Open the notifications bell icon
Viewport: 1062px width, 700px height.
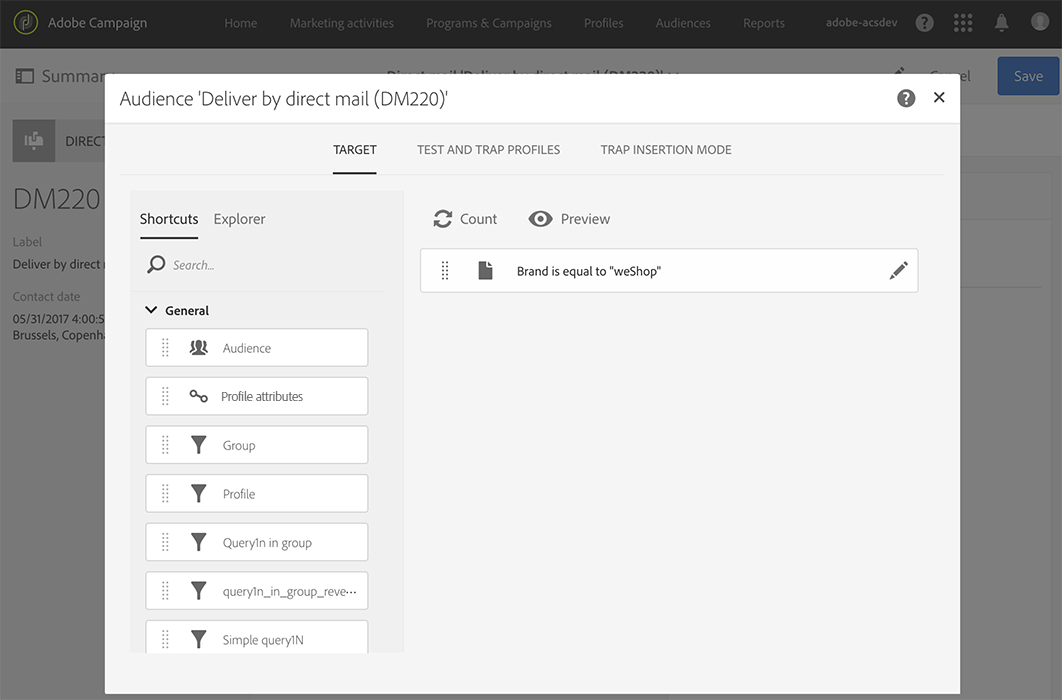coord(1001,22)
